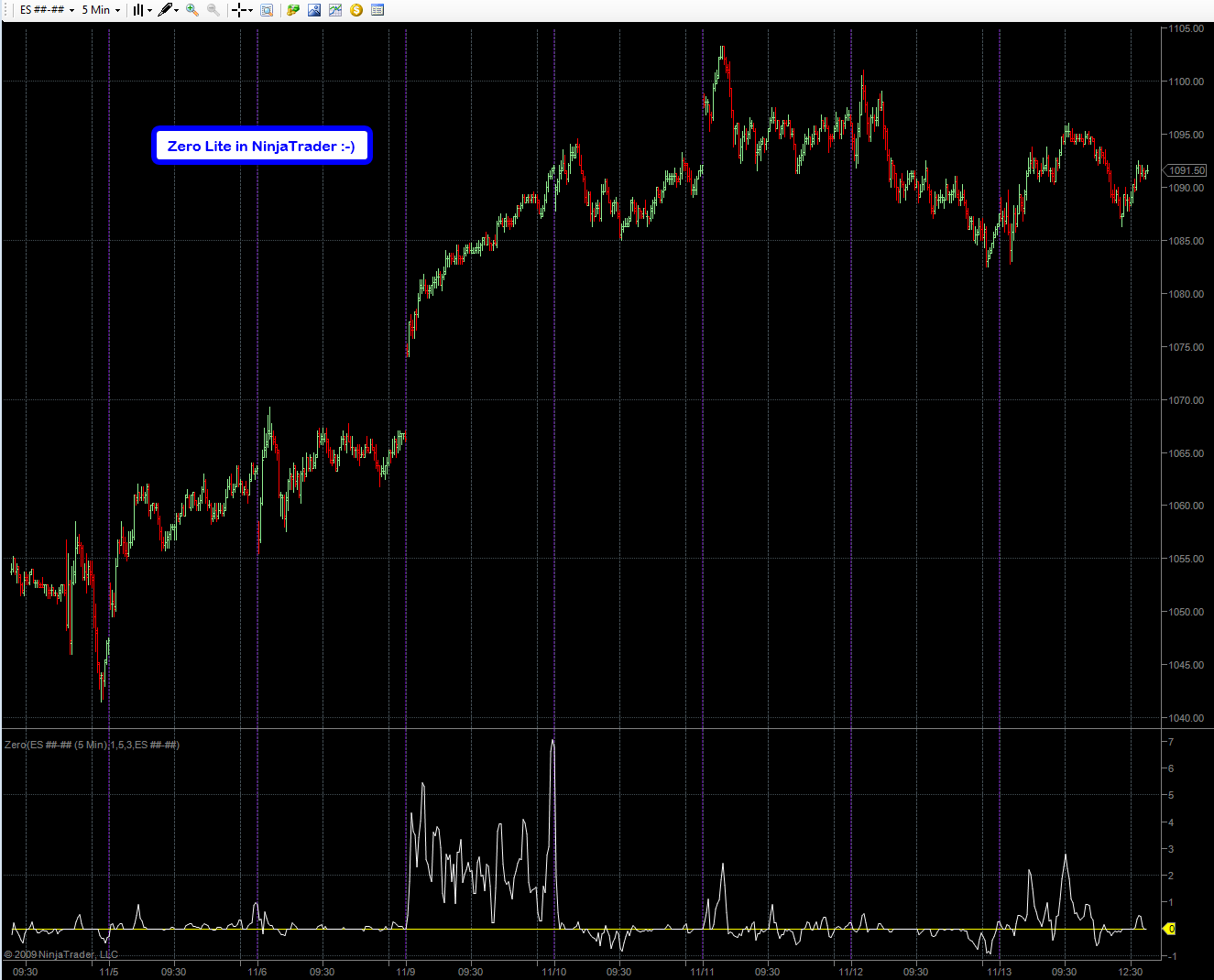Screen dimensions: 1214x980
Task: Click the 1100.00 price axis label
Action: click(x=1186, y=82)
